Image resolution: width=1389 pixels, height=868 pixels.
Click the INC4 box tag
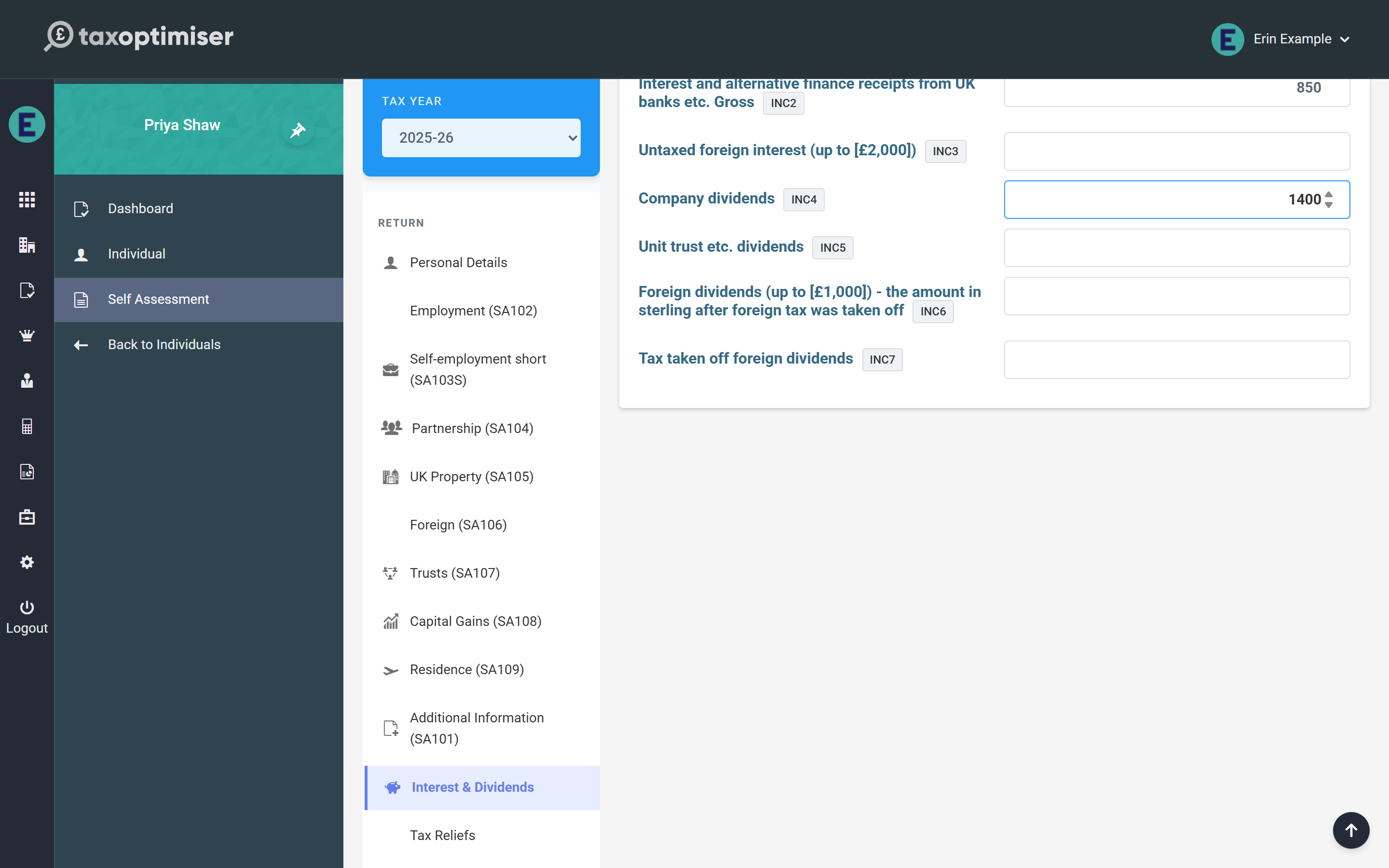(803, 200)
